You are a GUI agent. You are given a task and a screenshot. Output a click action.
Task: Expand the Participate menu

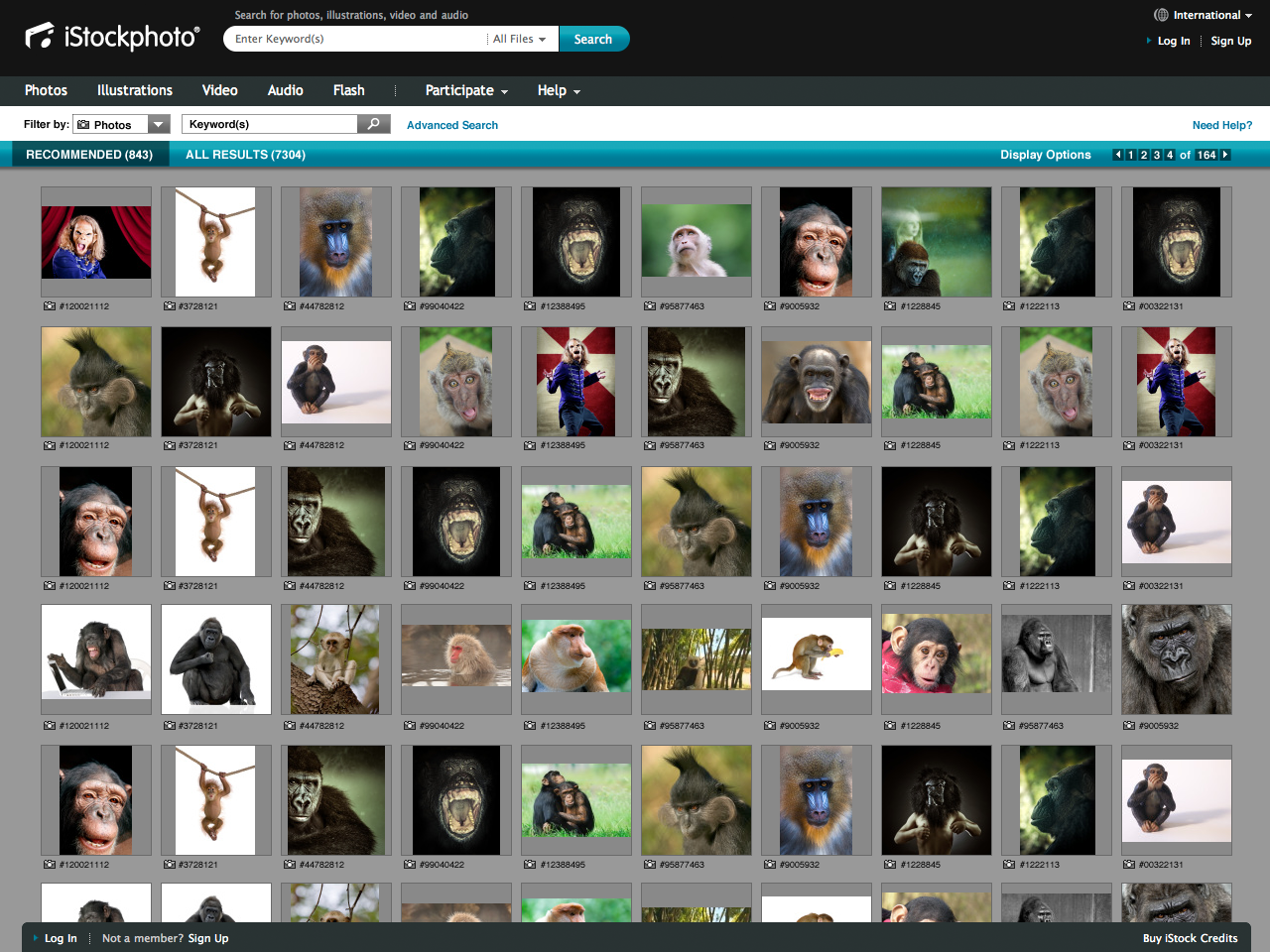(x=466, y=90)
